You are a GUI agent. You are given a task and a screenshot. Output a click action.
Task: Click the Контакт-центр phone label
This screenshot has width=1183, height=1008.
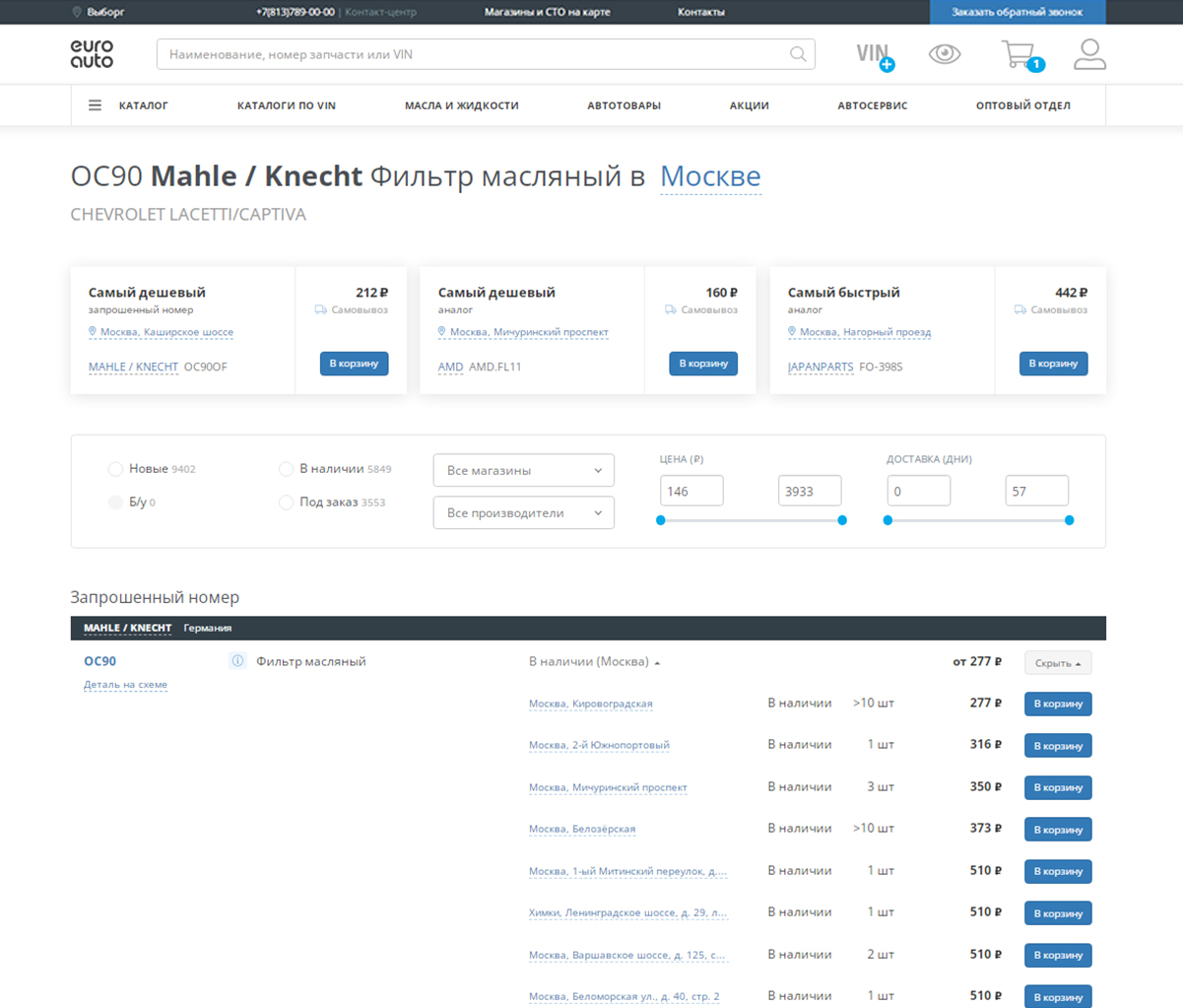pos(380,12)
